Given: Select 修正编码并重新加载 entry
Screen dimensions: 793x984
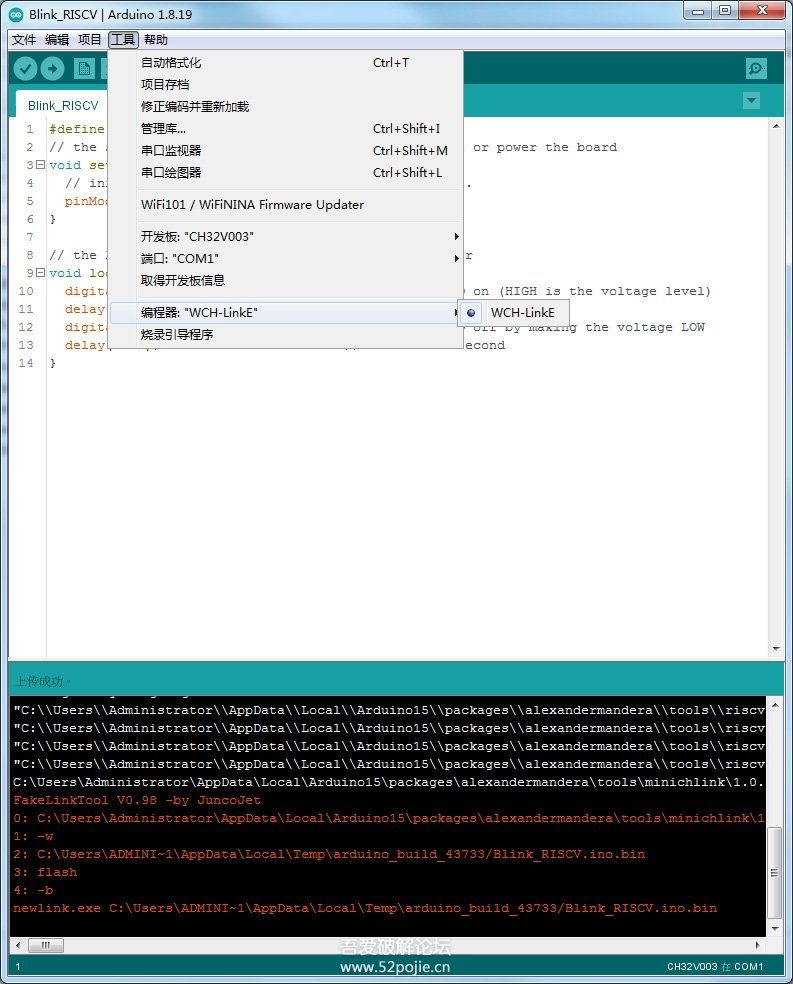Looking at the screenshot, I should [287, 107].
